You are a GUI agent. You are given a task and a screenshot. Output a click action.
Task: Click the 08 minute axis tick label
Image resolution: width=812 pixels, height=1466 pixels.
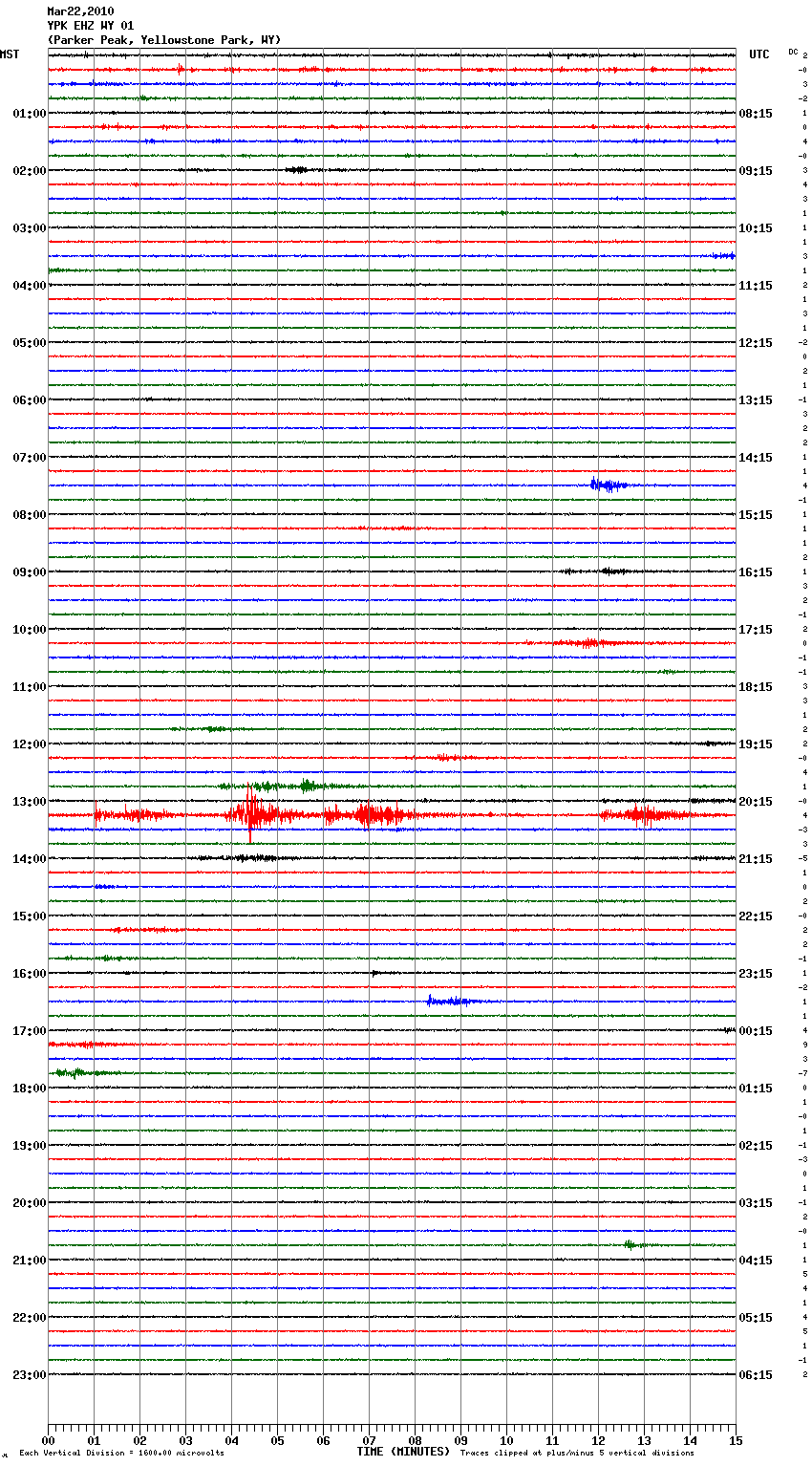pos(415,1440)
